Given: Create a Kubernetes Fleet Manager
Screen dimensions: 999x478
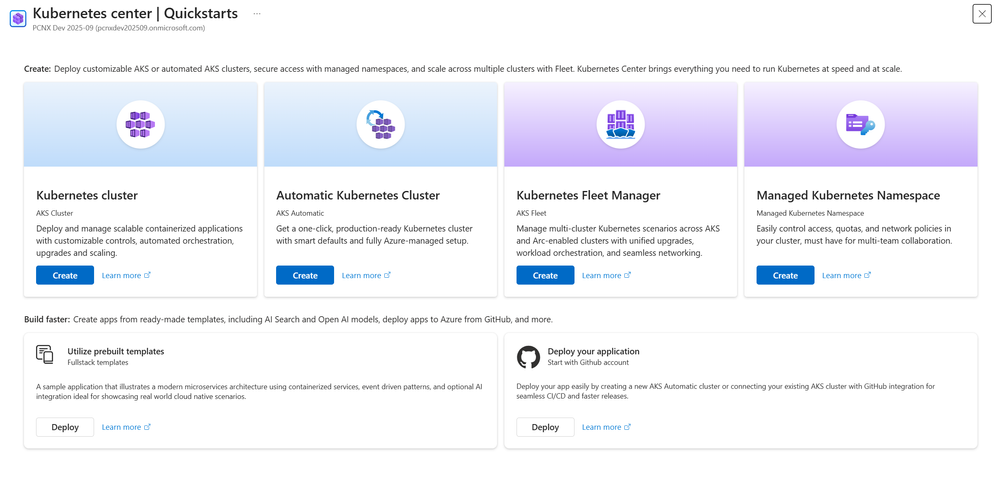Looking at the screenshot, I should 545,275.
